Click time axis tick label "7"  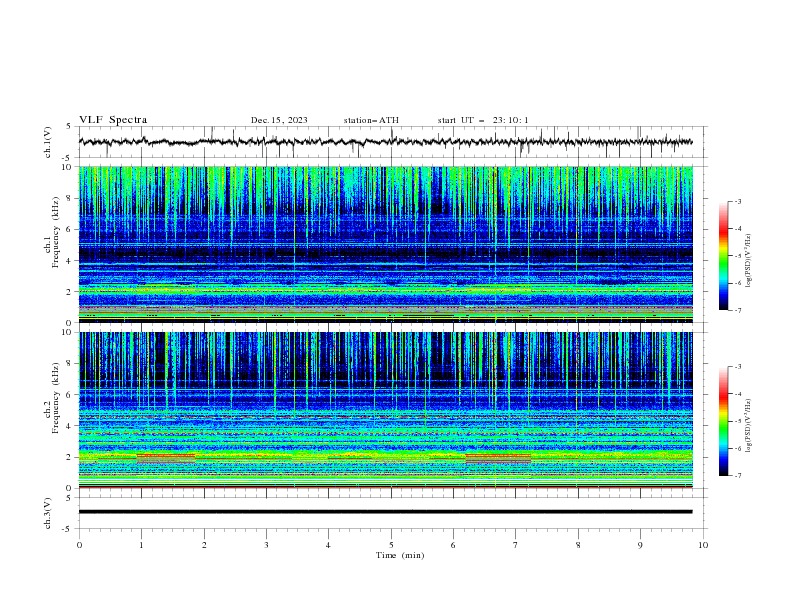(x=516, y=545)
